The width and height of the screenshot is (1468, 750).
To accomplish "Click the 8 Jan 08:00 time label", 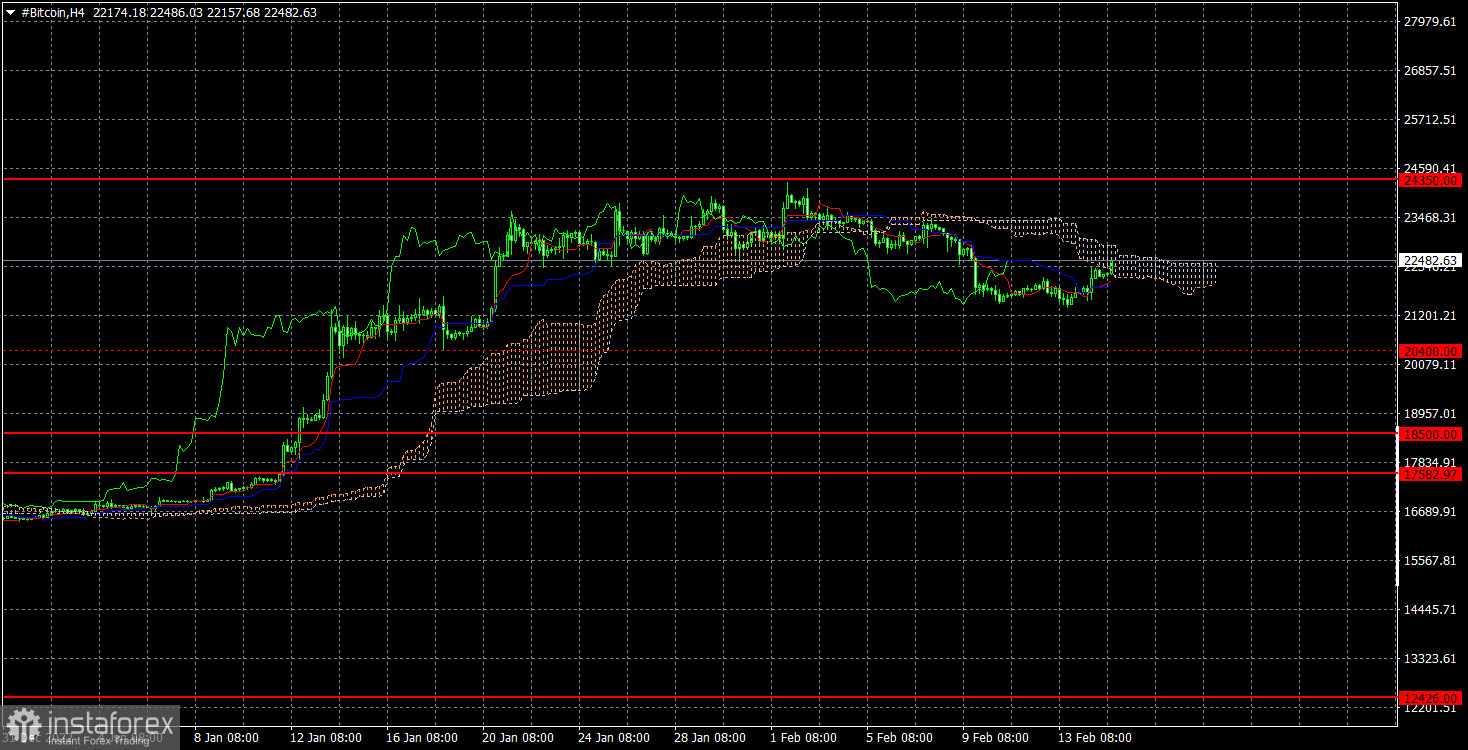I will click(227, 738).
